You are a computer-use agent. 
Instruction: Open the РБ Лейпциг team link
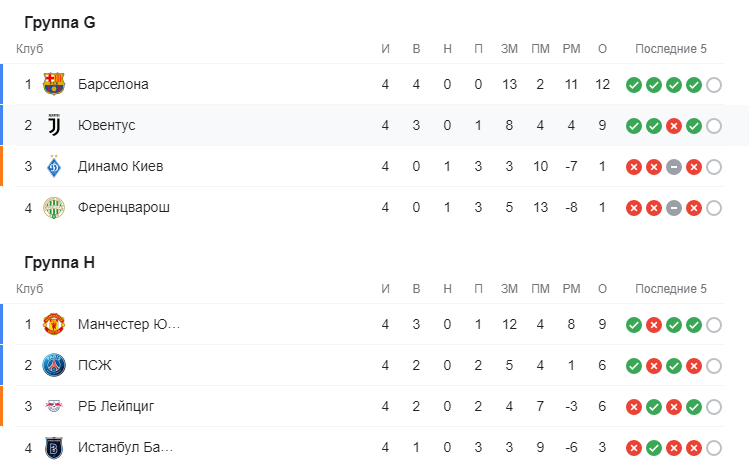[x=116, y=406]
